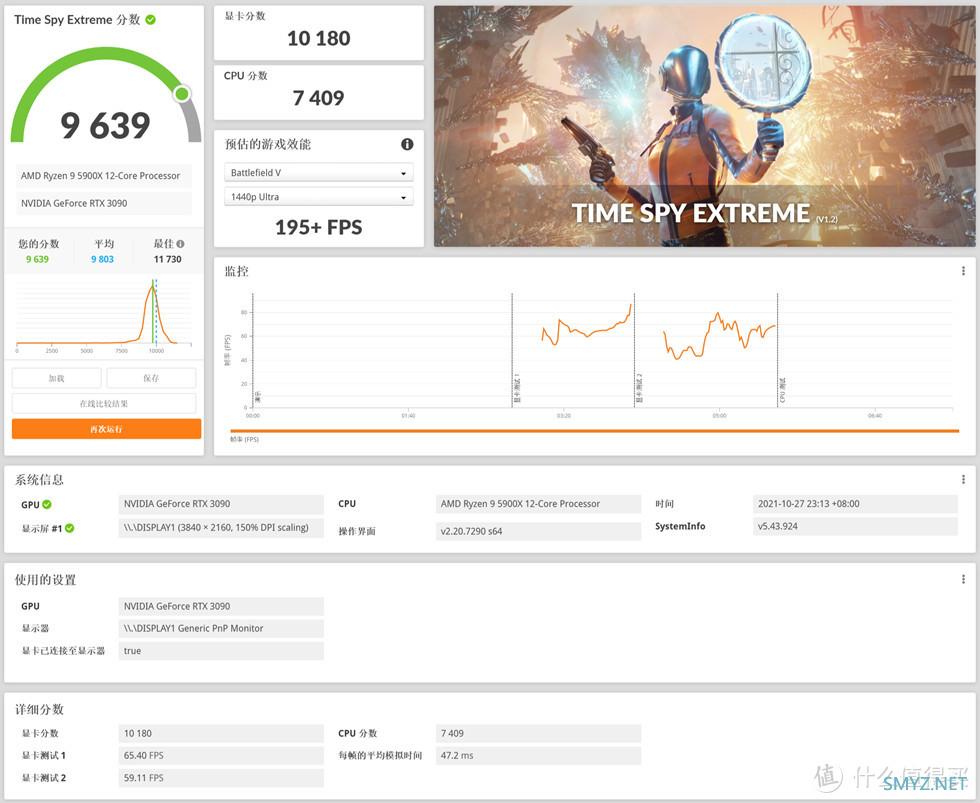Click the CPU score 7 409 card
Viewport: 980px width, 803px height.
click(x=319, y=92)
